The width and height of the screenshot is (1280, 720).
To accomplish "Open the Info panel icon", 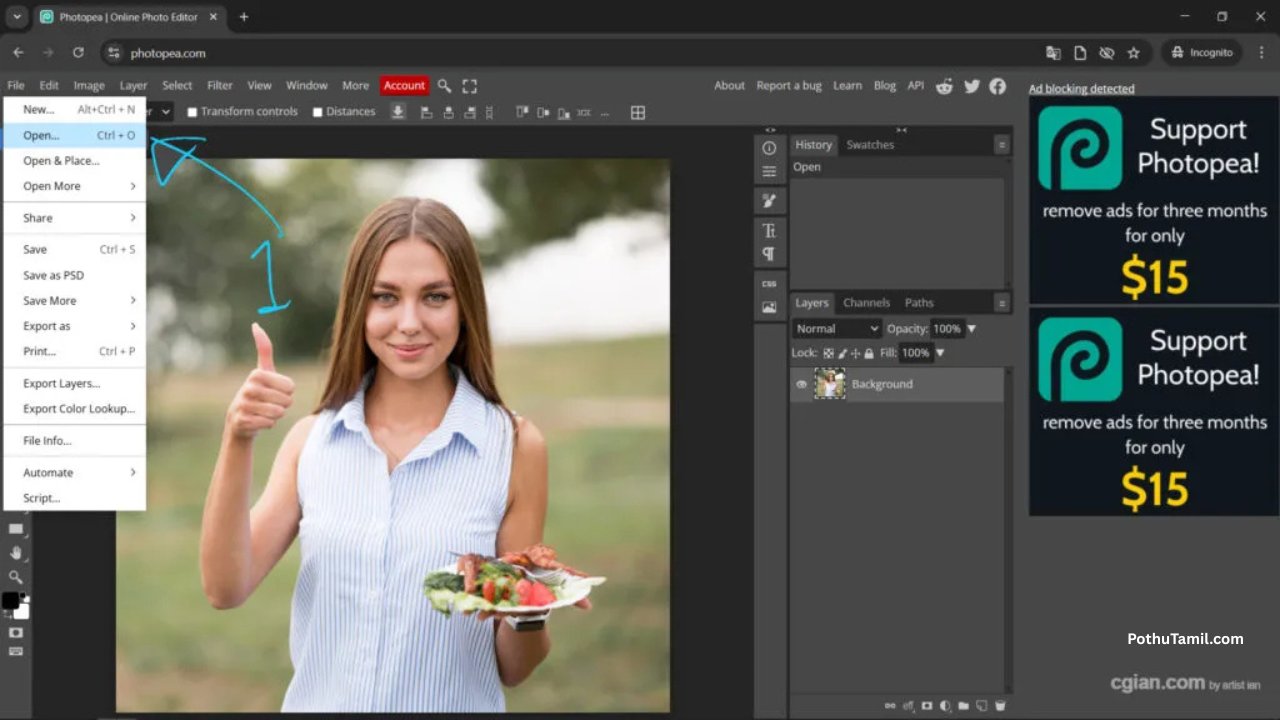I will pos(769,148).
